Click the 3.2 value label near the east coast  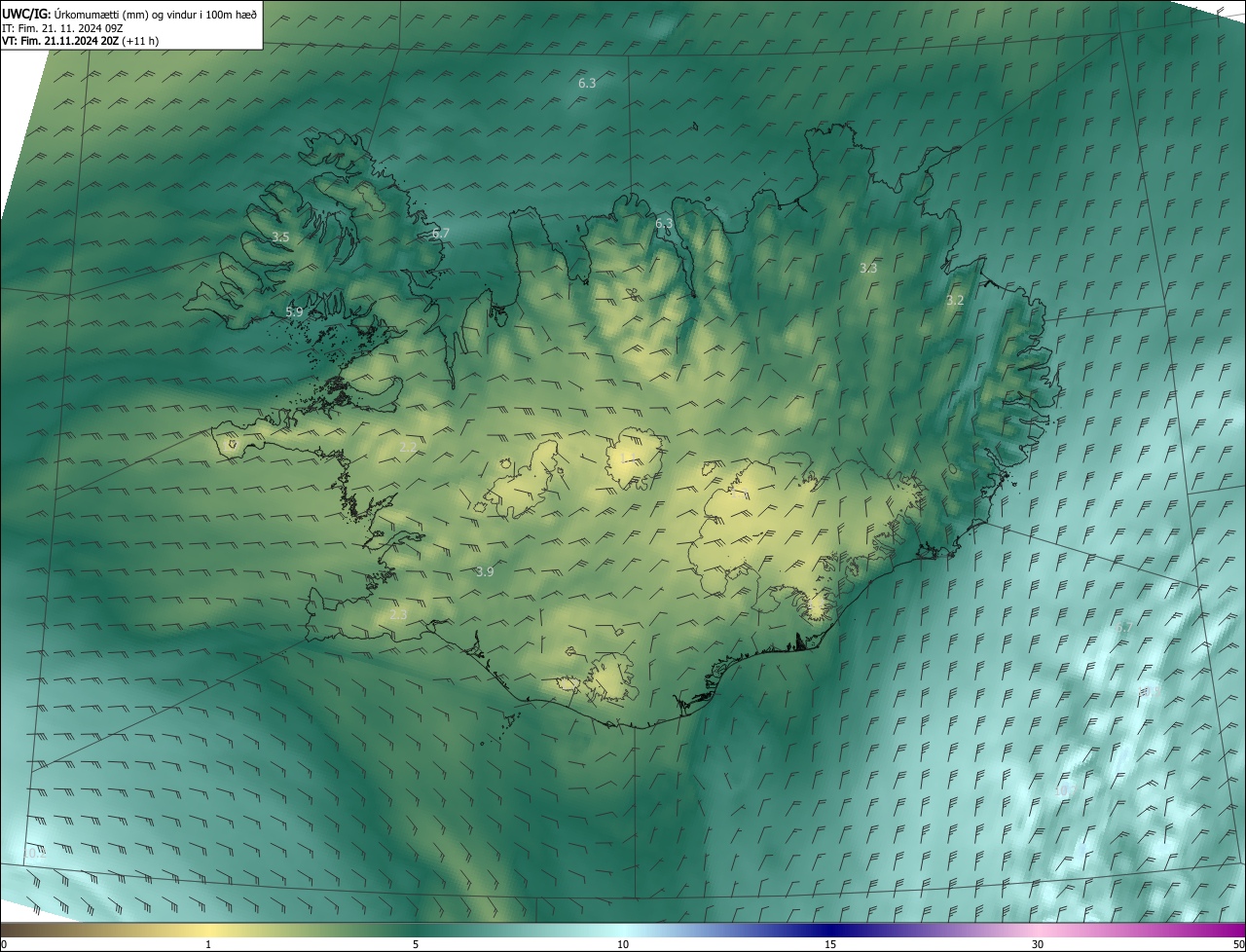(955, 300)
